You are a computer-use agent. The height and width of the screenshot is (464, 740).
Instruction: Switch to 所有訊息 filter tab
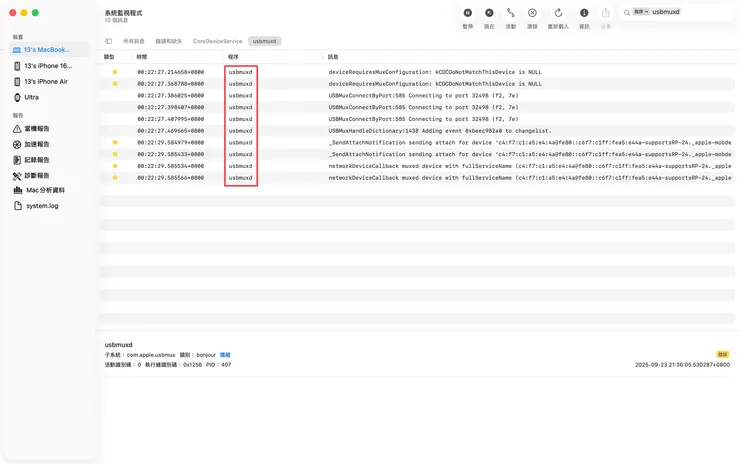134,41
